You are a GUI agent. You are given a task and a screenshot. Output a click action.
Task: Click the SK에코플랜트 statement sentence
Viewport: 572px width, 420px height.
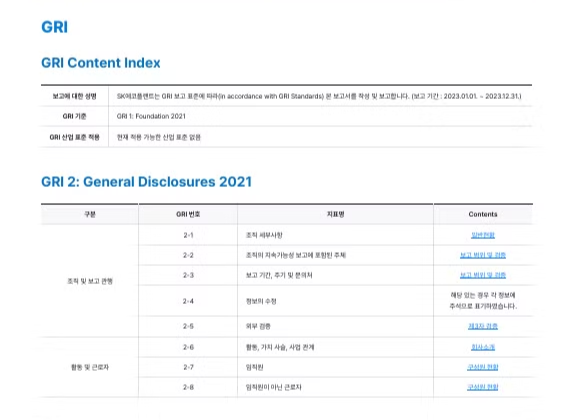(x=319, y=96)
